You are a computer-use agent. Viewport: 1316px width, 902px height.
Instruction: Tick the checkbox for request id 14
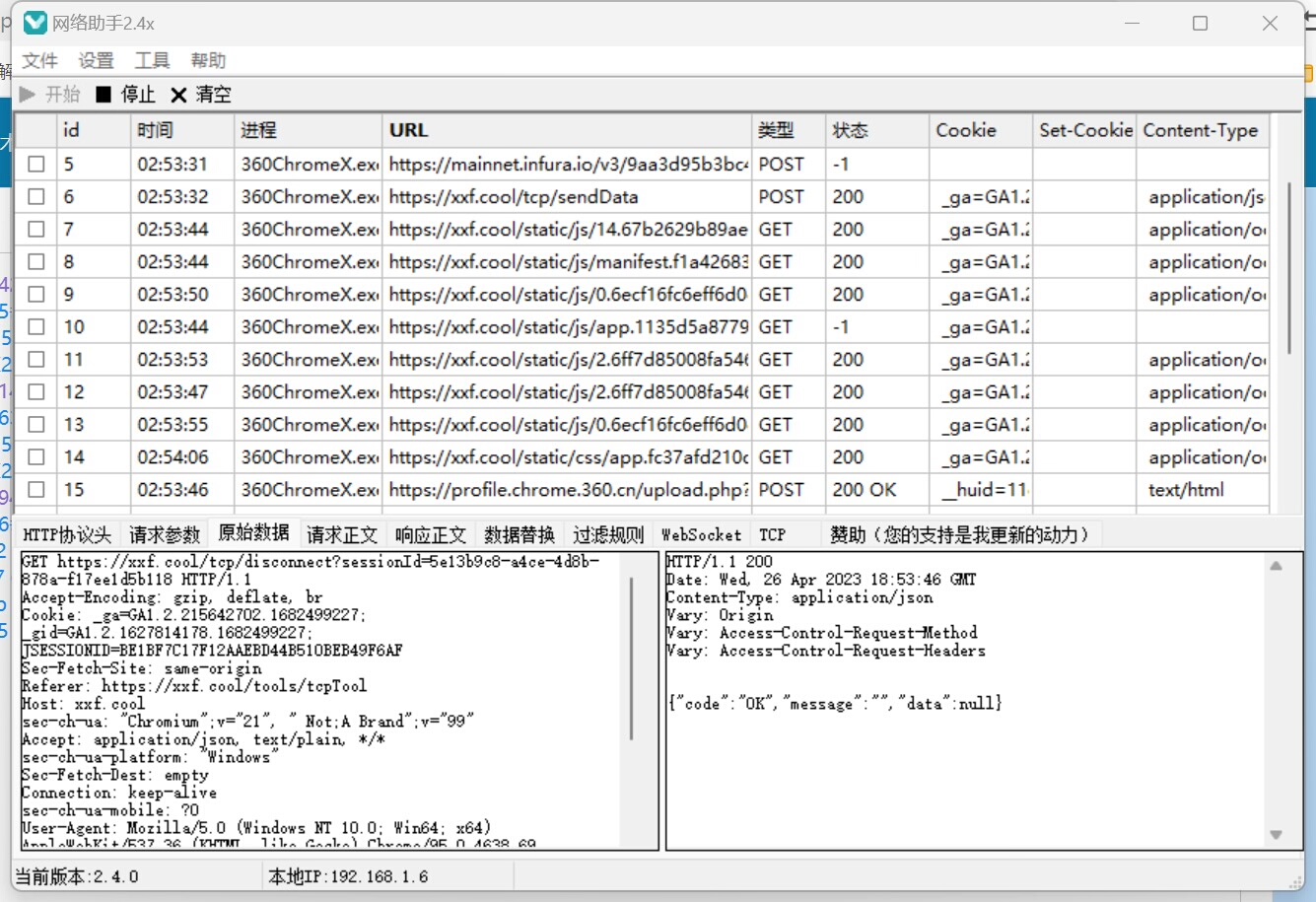coord(36,457)
